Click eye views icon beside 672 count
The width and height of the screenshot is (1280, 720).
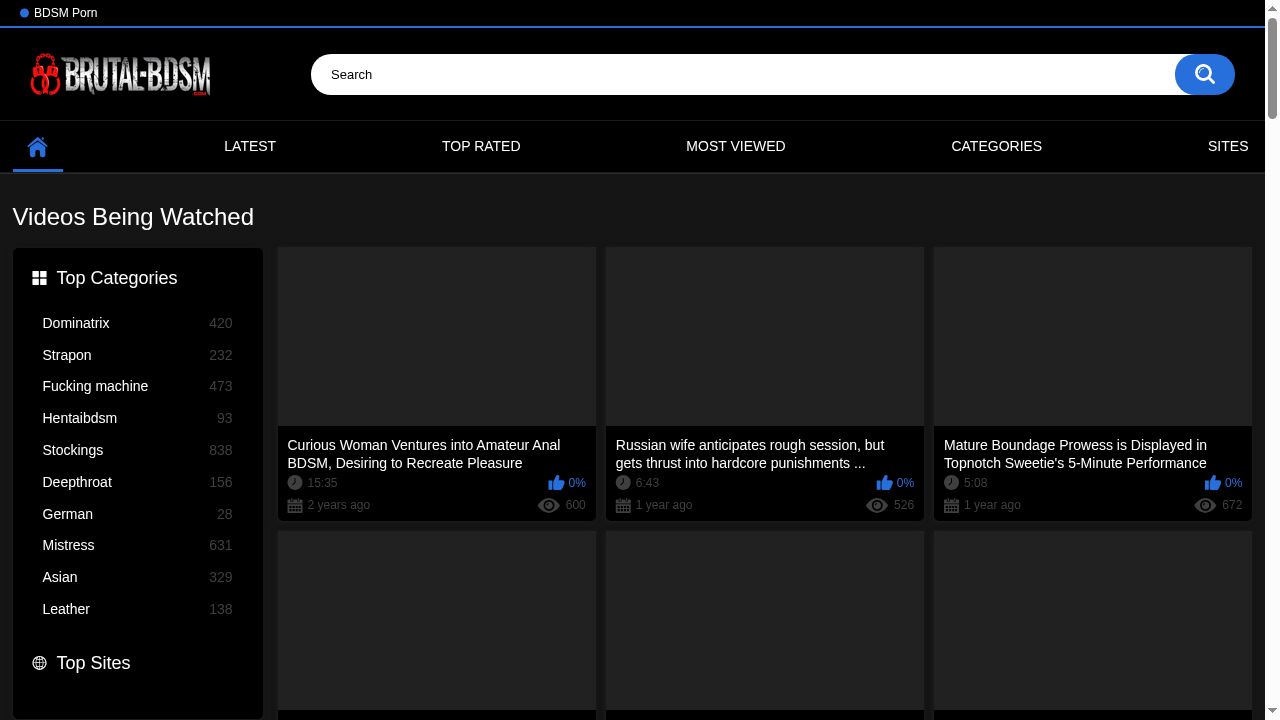(x=1205, y=506)
